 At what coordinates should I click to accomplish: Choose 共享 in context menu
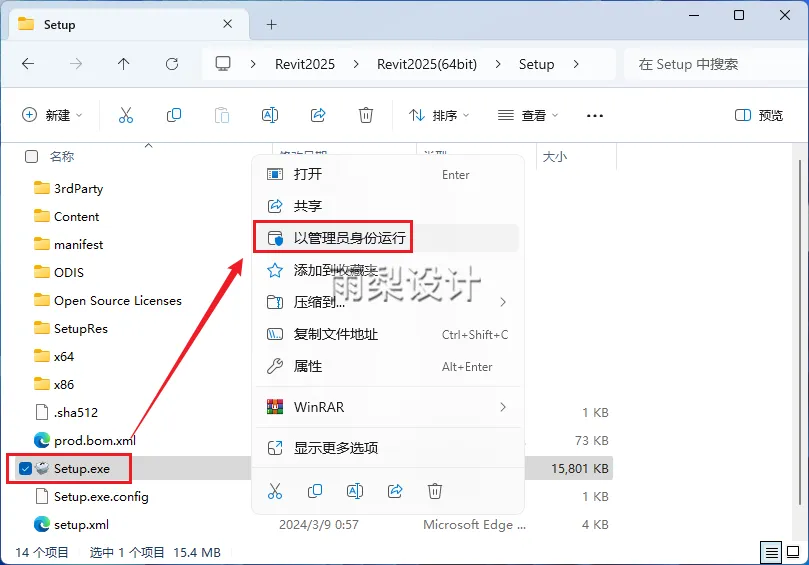pyautogui.click(x=387, y=206)
